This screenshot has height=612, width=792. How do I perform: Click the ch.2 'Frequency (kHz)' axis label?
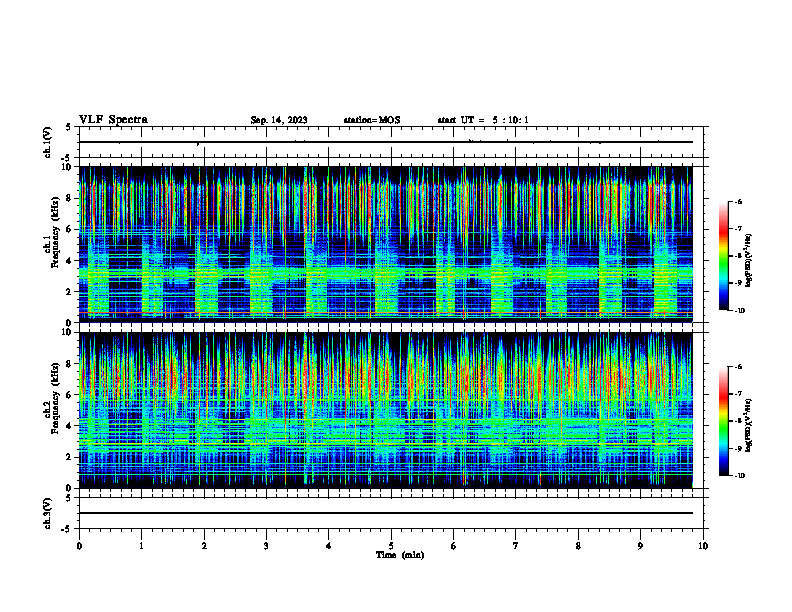[x=55, y=397]
